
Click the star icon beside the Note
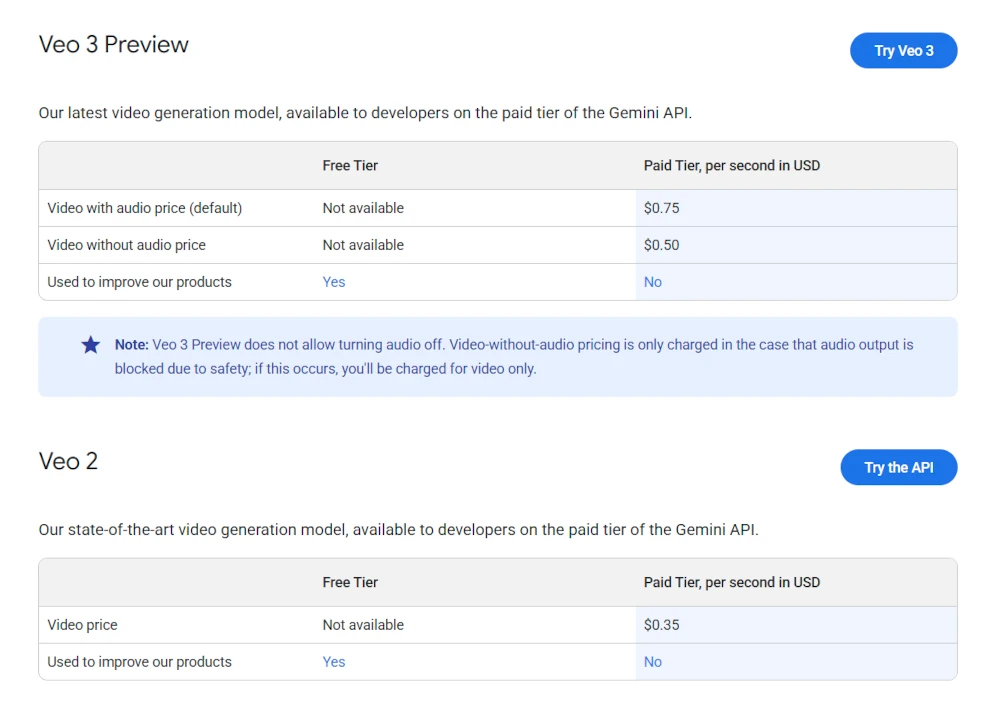[91, 345]
